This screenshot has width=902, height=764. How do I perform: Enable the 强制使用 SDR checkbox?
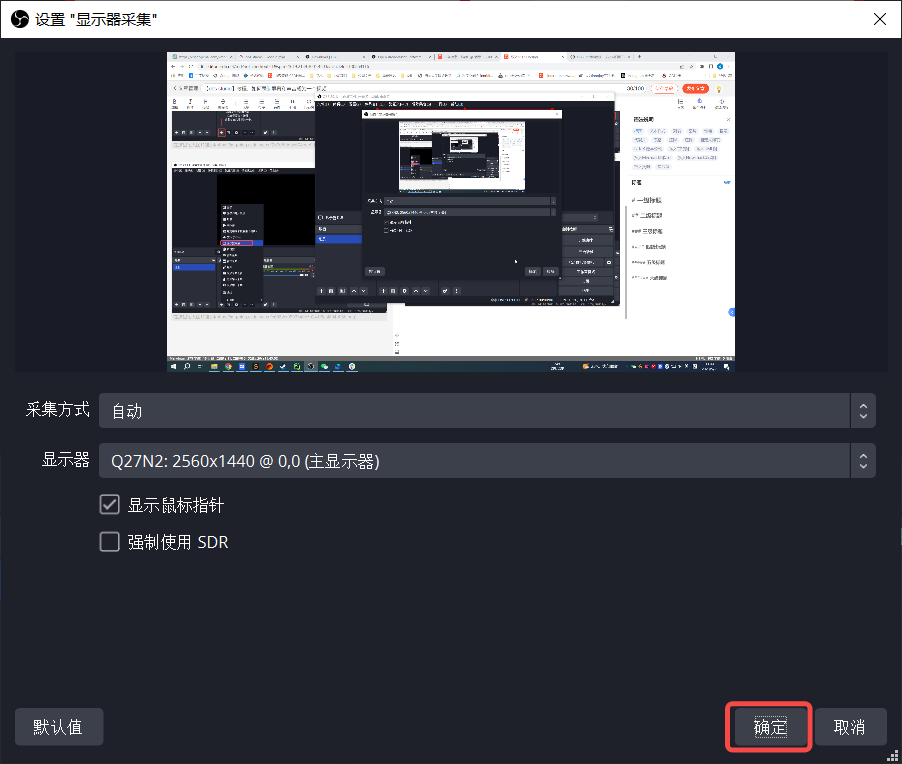pos(109,541)
